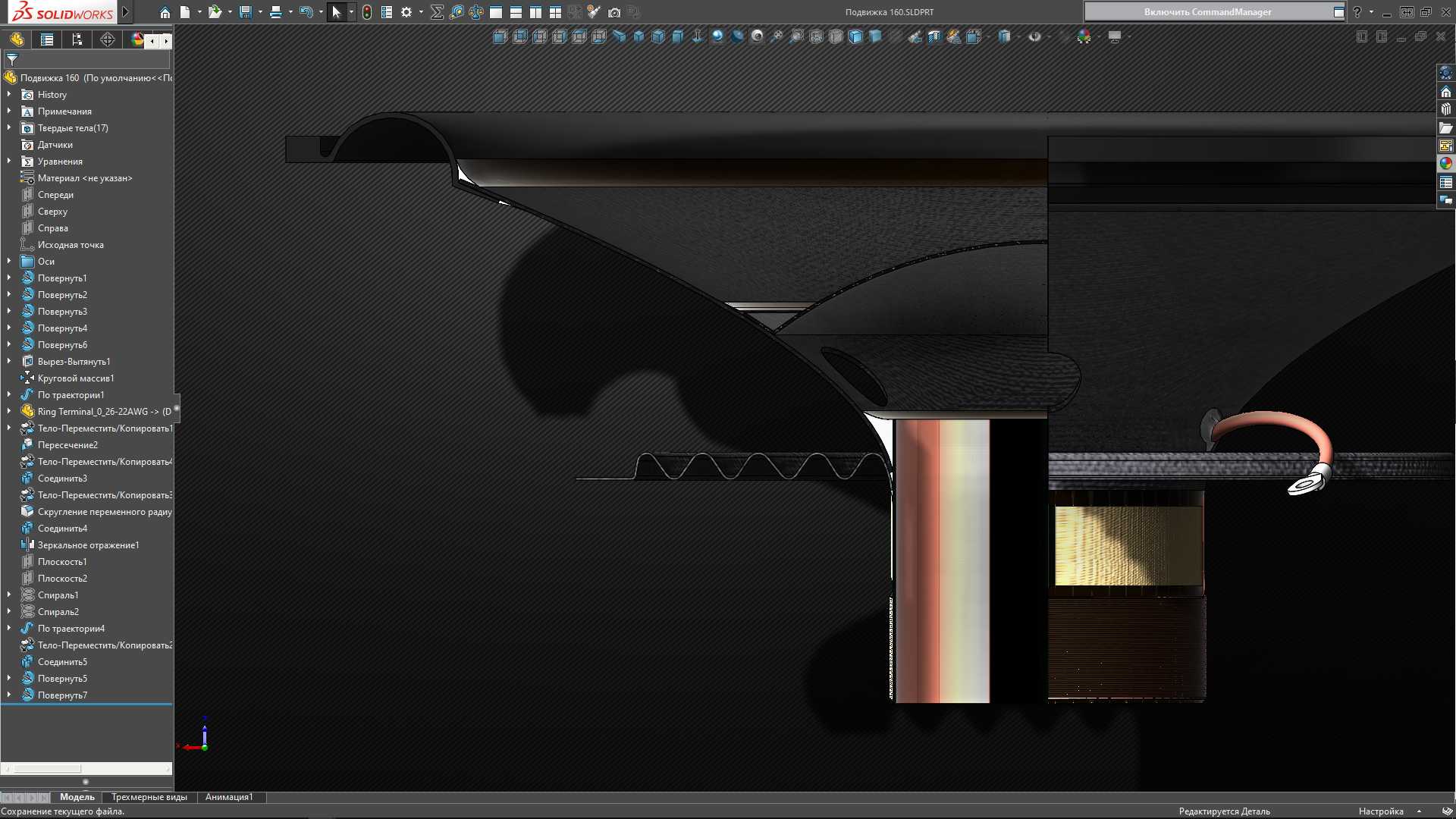
Task: Expand the Спираль1 feature
Action: pos(9,595)
